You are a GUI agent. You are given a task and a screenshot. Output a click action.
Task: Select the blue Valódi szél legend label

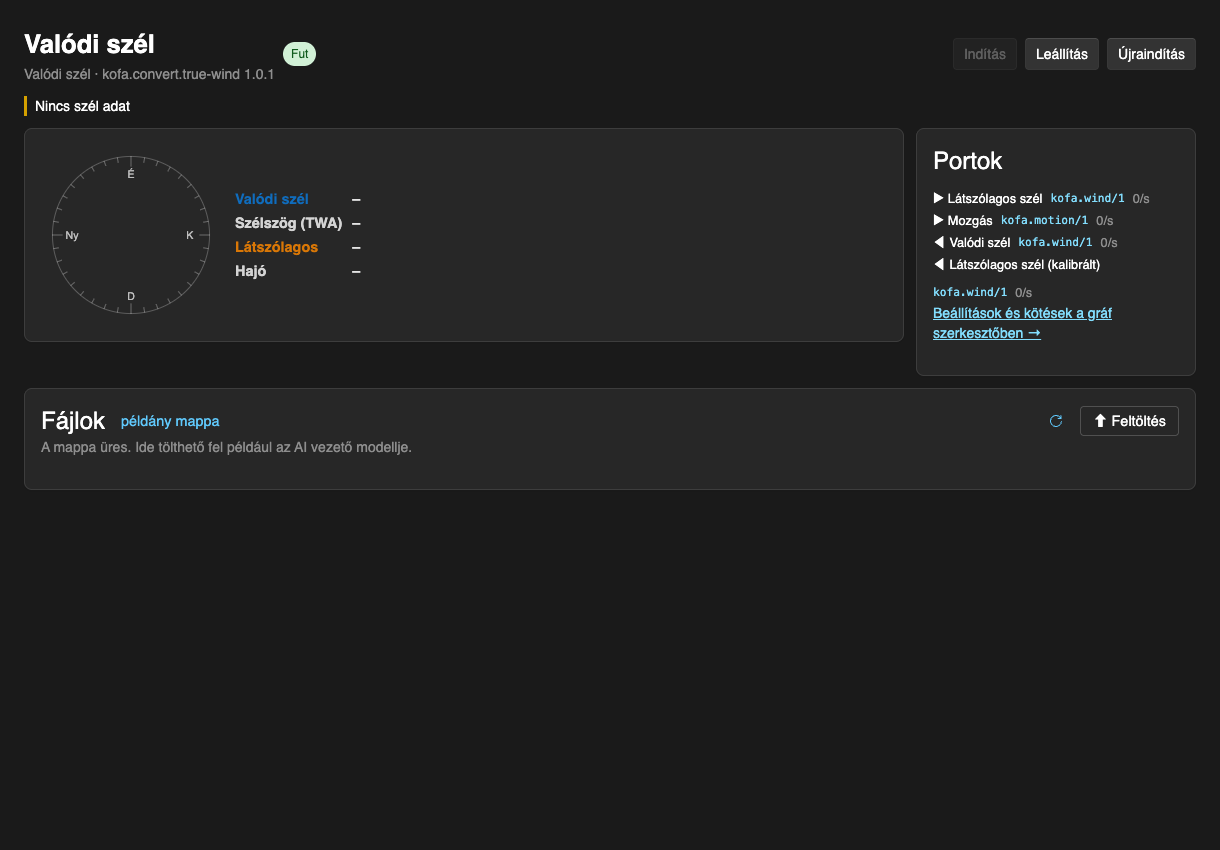(x=272, y=199)
